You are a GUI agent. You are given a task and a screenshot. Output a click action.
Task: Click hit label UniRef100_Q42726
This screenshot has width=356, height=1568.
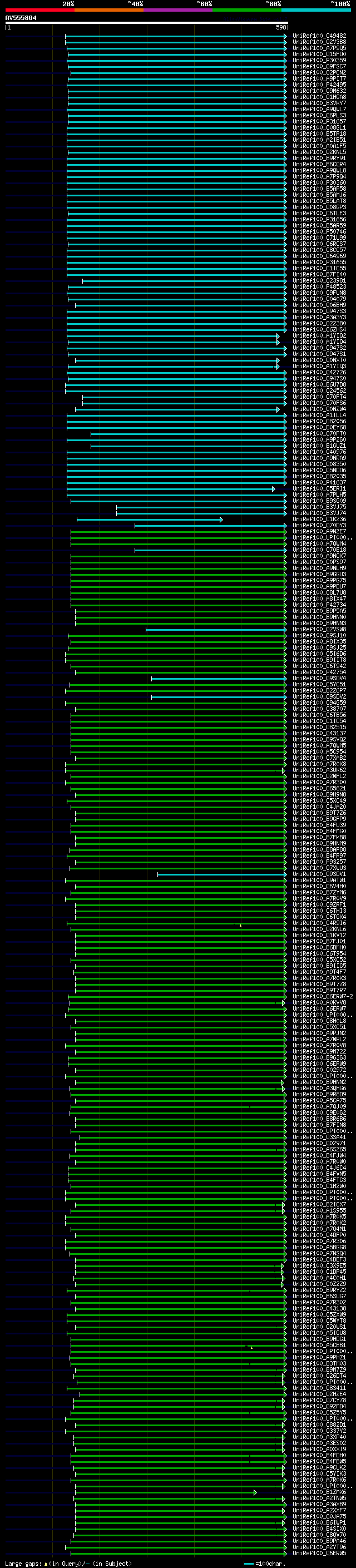click(x=319, y=373)
